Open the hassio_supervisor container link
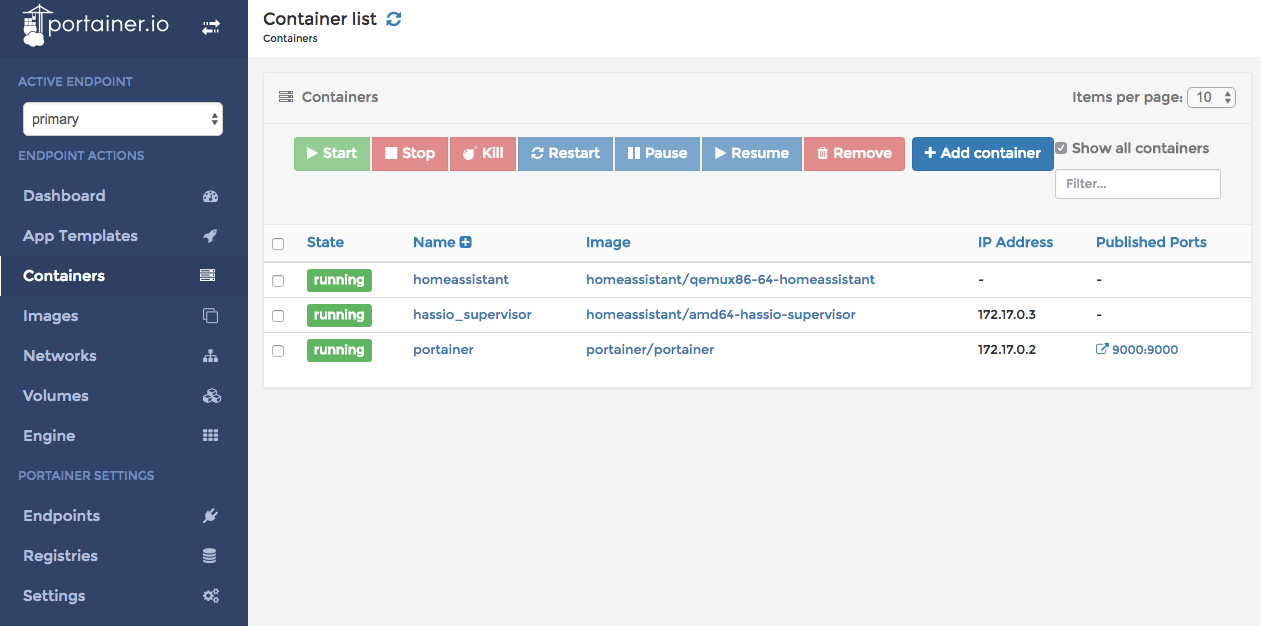Image resolution: width=1261 pixels, height=626 pixels. click(472, 315)
